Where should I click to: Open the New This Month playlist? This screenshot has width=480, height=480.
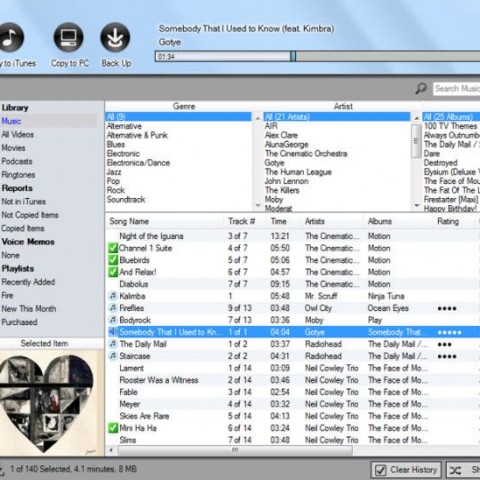click(29, 308)
